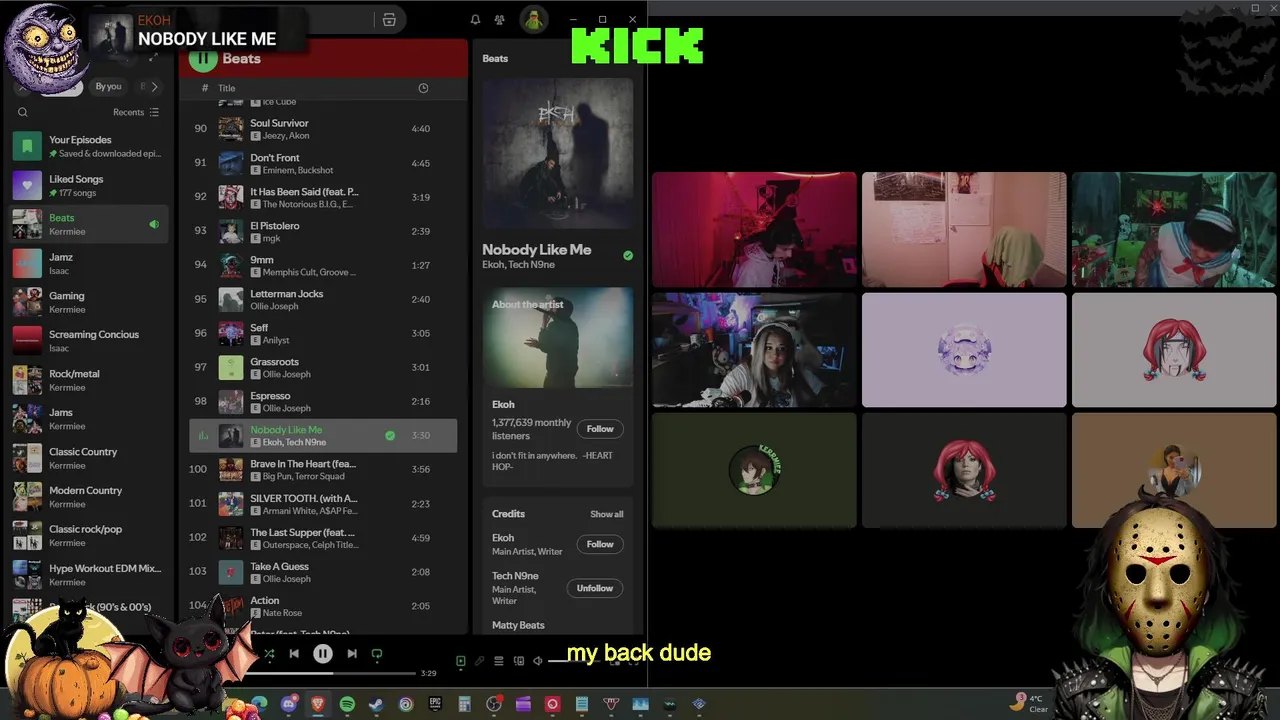This screenshot has width=1280, height=720.
Task: Unfollow Tech N9ne in Credits
Action: pos(594,588)
